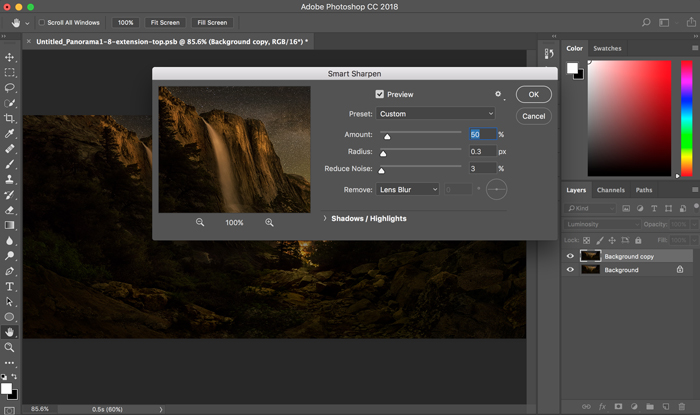Select the Zoom tool in toolbar
This screenshot has width=700, height=415.
[10, 347]
